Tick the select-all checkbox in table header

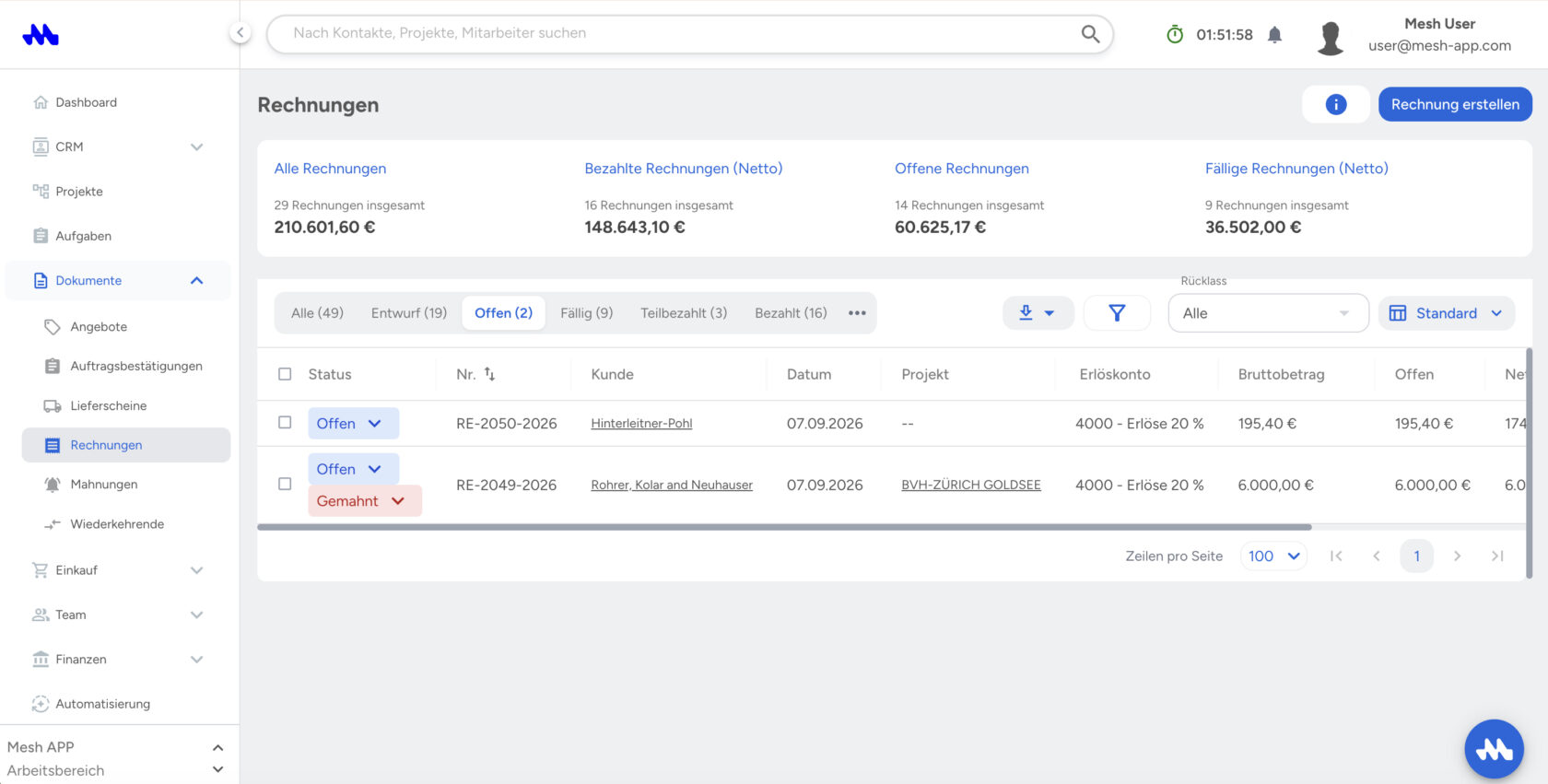[x=285, y=374]
